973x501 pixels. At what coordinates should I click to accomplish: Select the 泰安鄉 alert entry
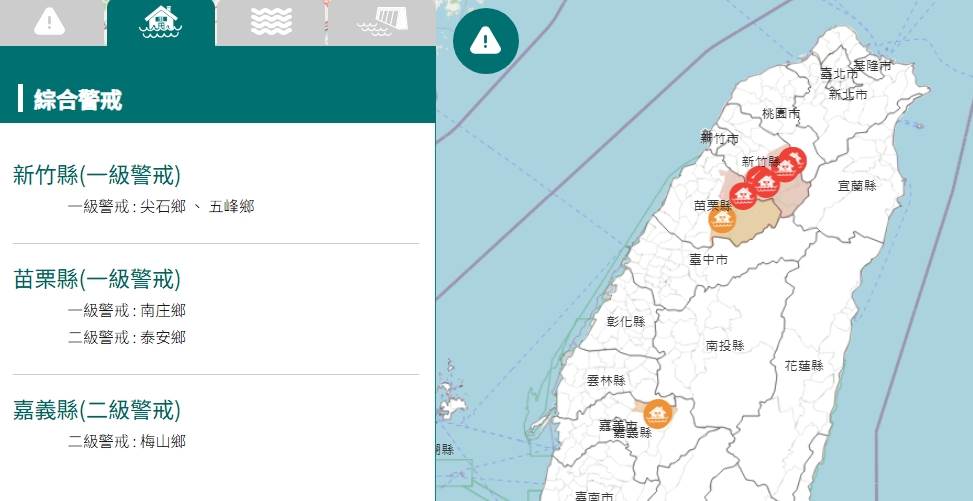pyautogui.click(x=163, y=338)
